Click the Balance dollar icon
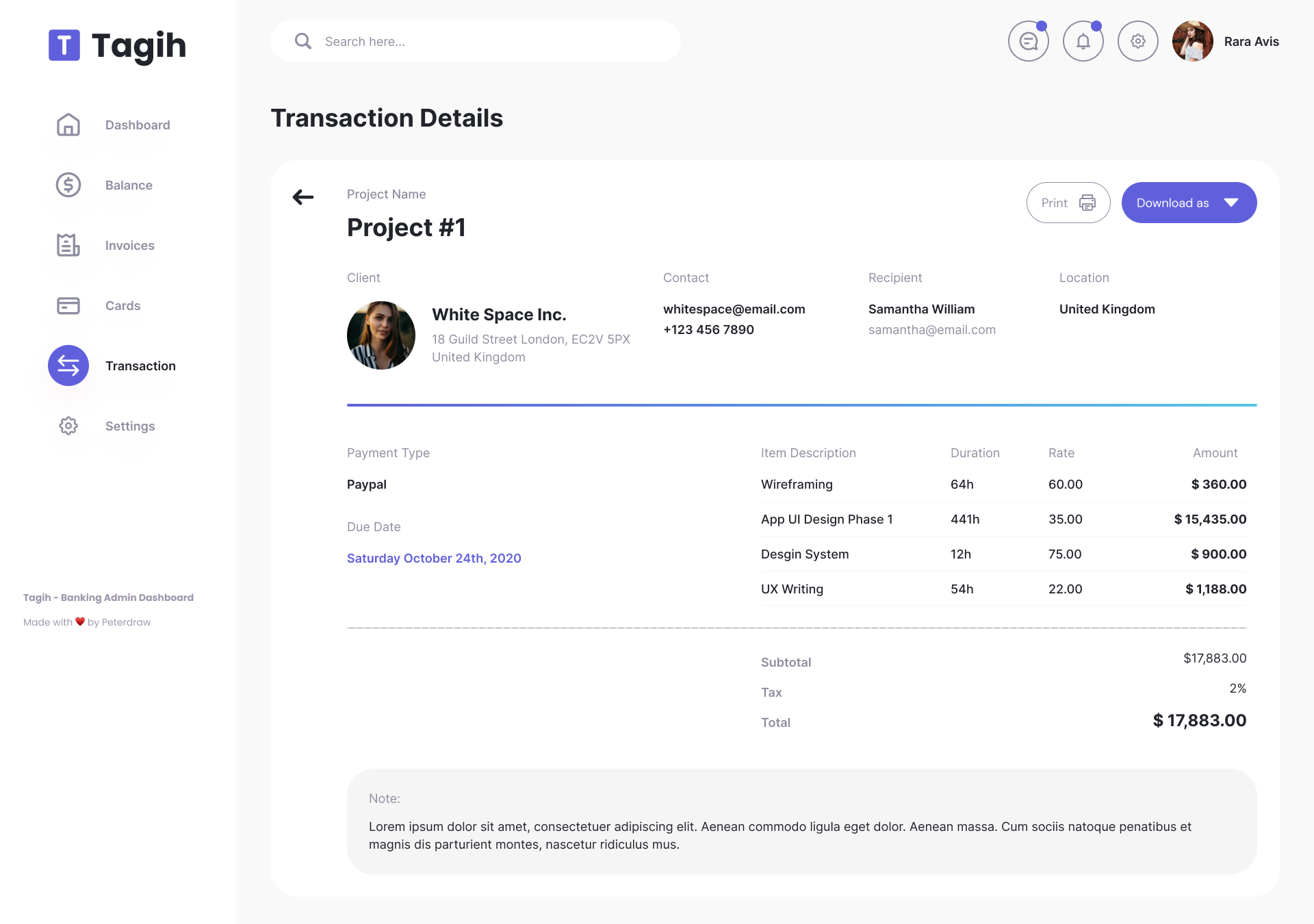This screenshot has height=924, width=1314. coord(68,185)
